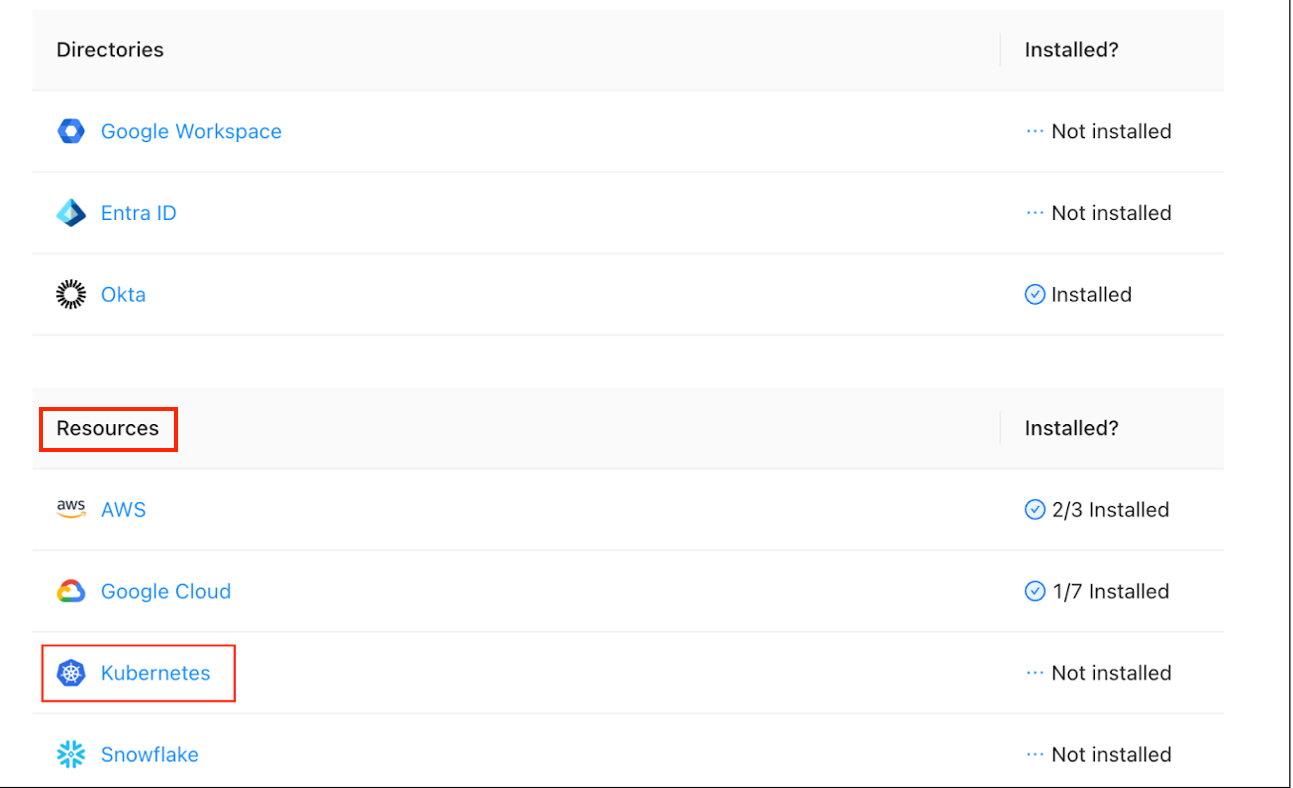1293x788 pixels.
Task: Click the checkmark icon beside Okta Installed
Action: tap(1035, 295)
